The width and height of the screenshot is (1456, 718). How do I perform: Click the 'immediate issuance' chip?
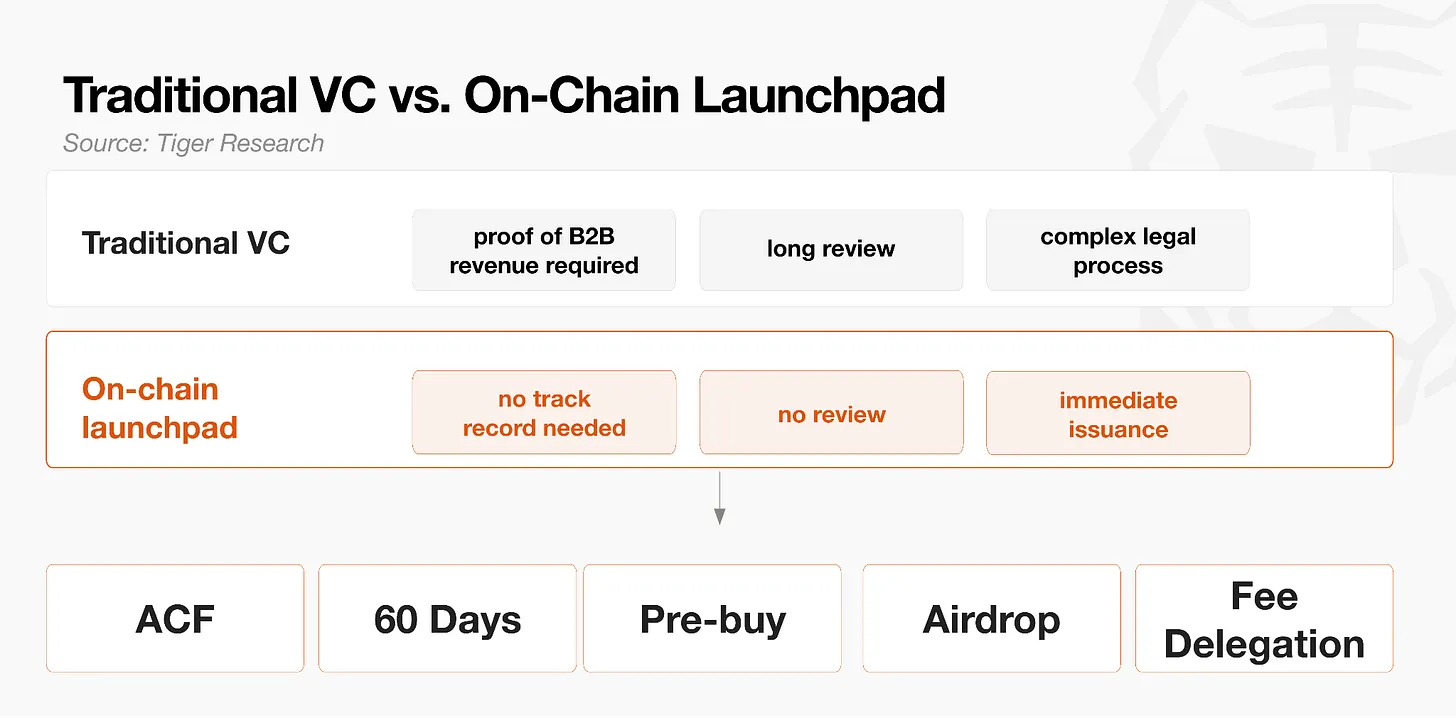point(1118,412)
